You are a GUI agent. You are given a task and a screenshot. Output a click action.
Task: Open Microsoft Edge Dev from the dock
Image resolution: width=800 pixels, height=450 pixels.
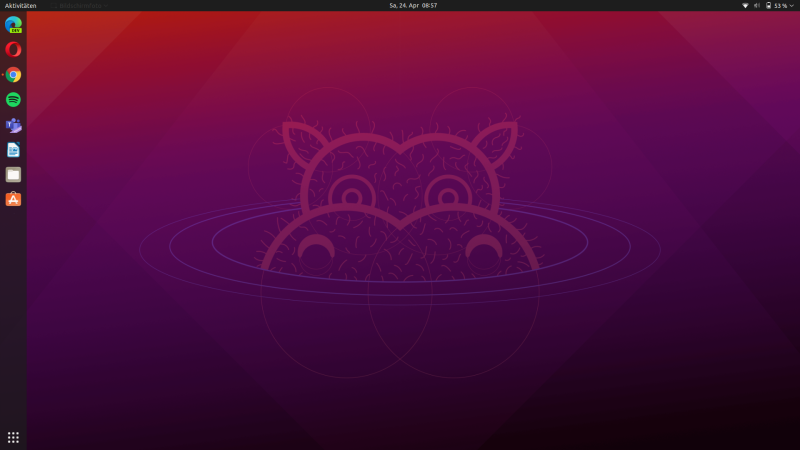click(x=13, y=24)
